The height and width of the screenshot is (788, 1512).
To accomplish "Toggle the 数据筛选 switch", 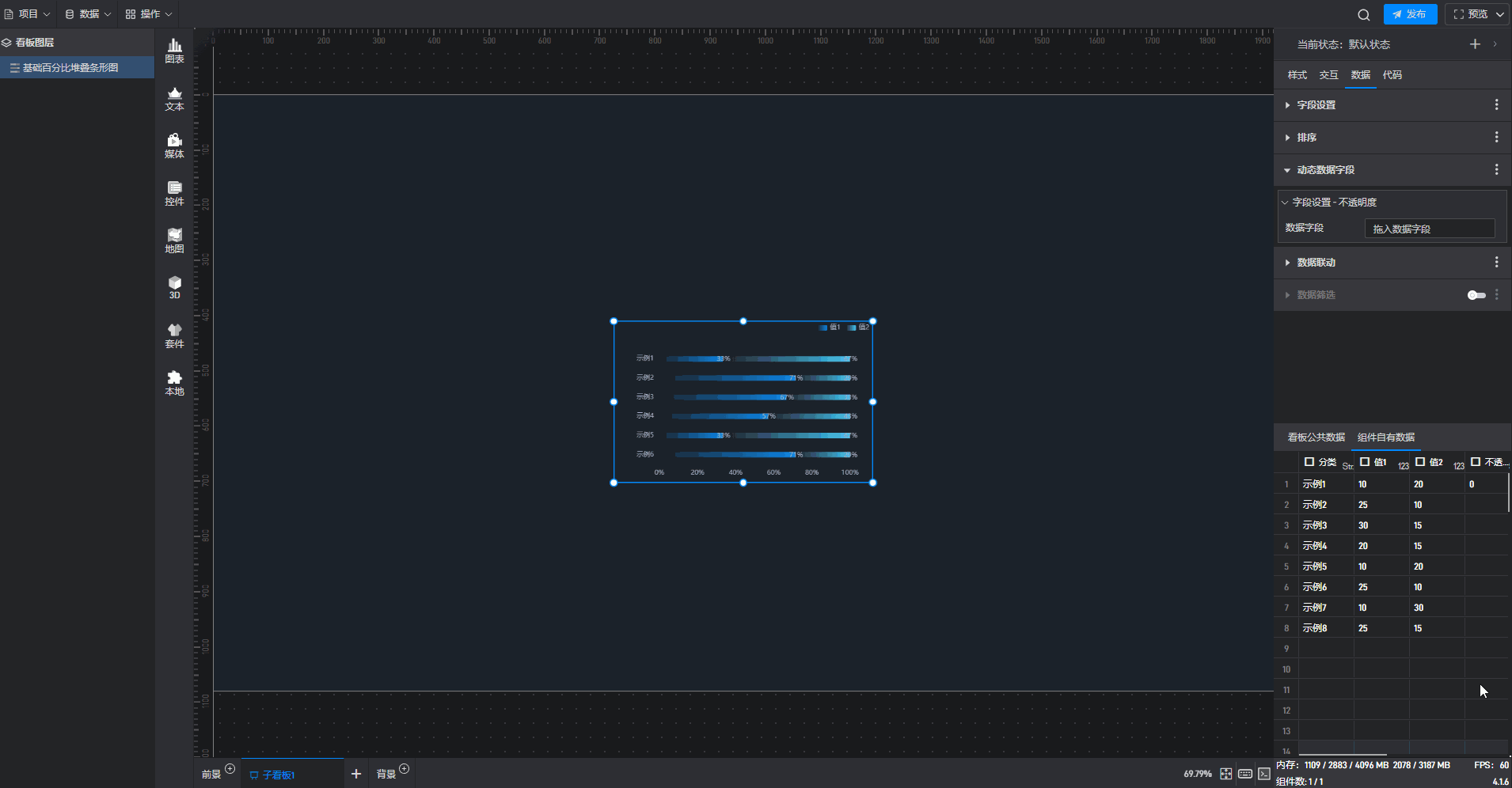I will (x=1476, y=295).
